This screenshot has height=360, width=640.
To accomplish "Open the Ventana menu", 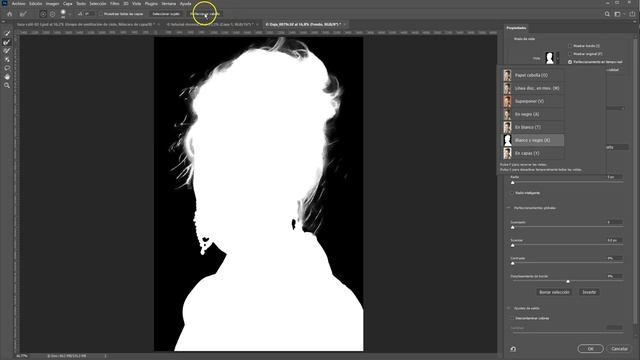I will pyautogui.click(x=169, y=4).
